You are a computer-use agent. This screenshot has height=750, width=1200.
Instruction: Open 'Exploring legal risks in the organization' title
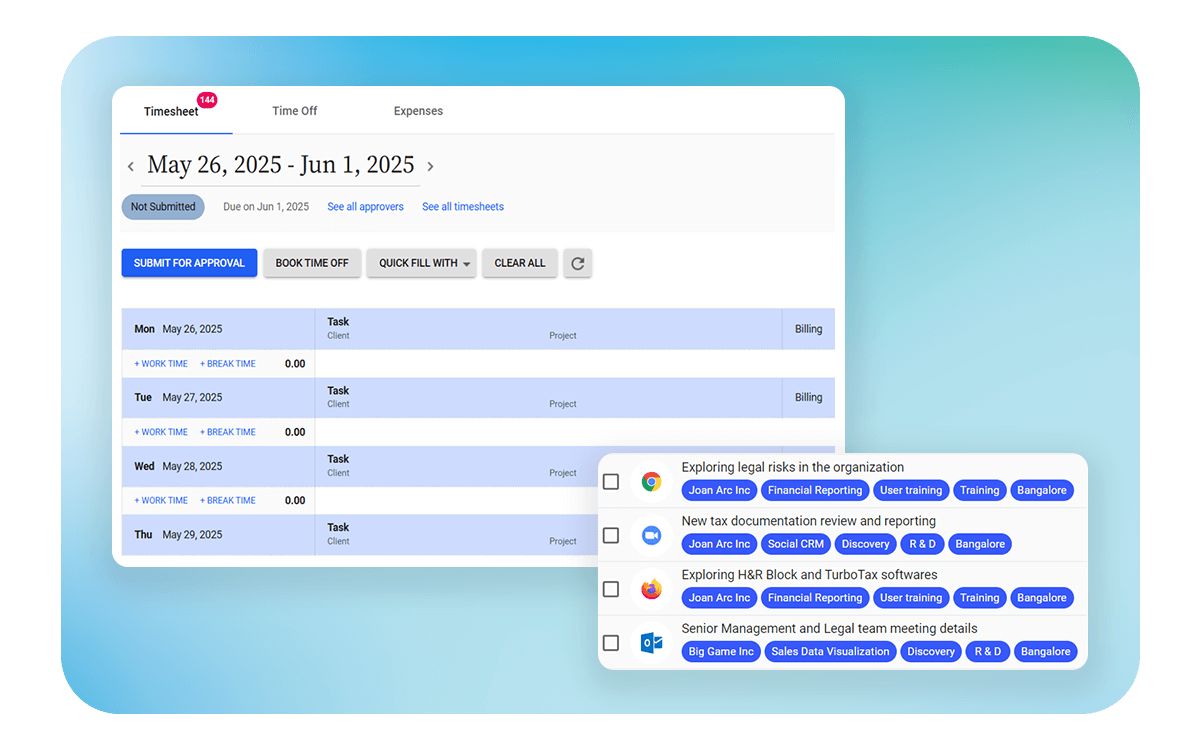(x=792, y=467)
